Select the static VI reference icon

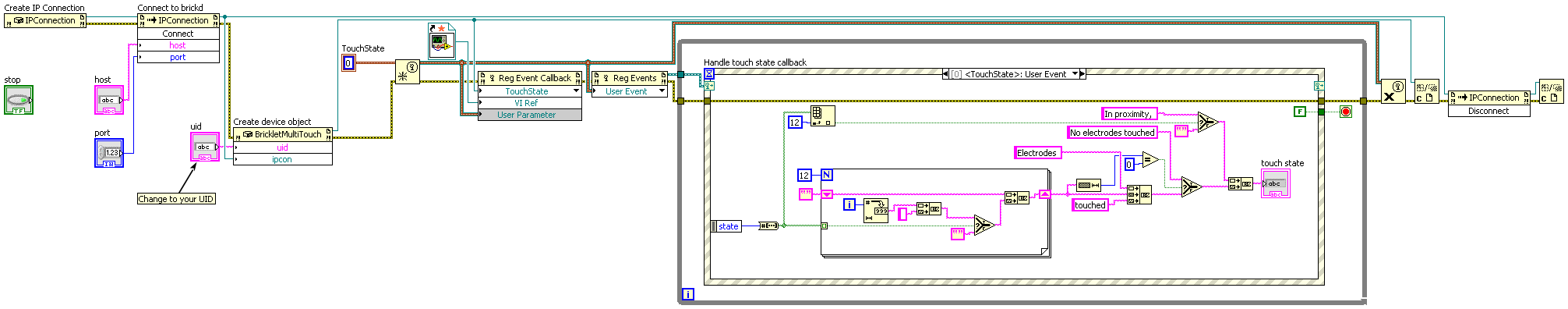coord(441,41)
